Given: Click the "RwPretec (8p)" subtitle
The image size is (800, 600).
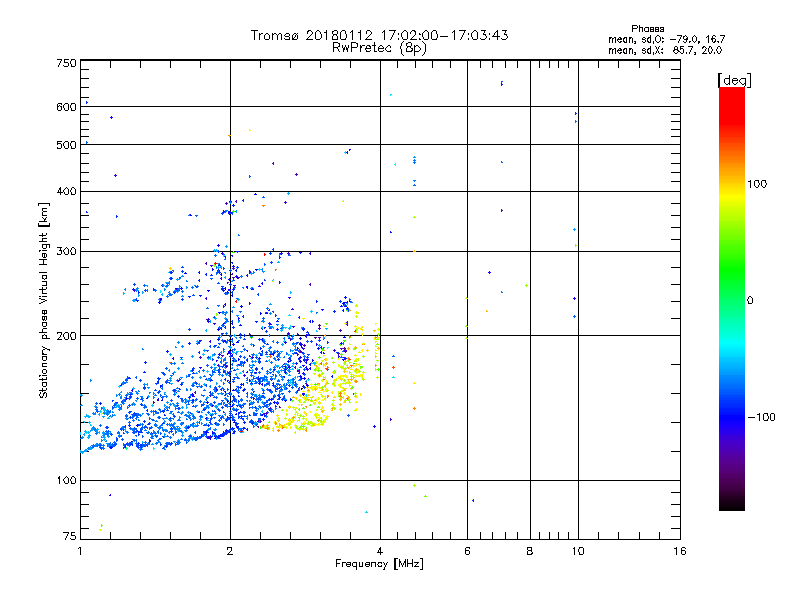Looking at the screenshot, I should [379, 48].
